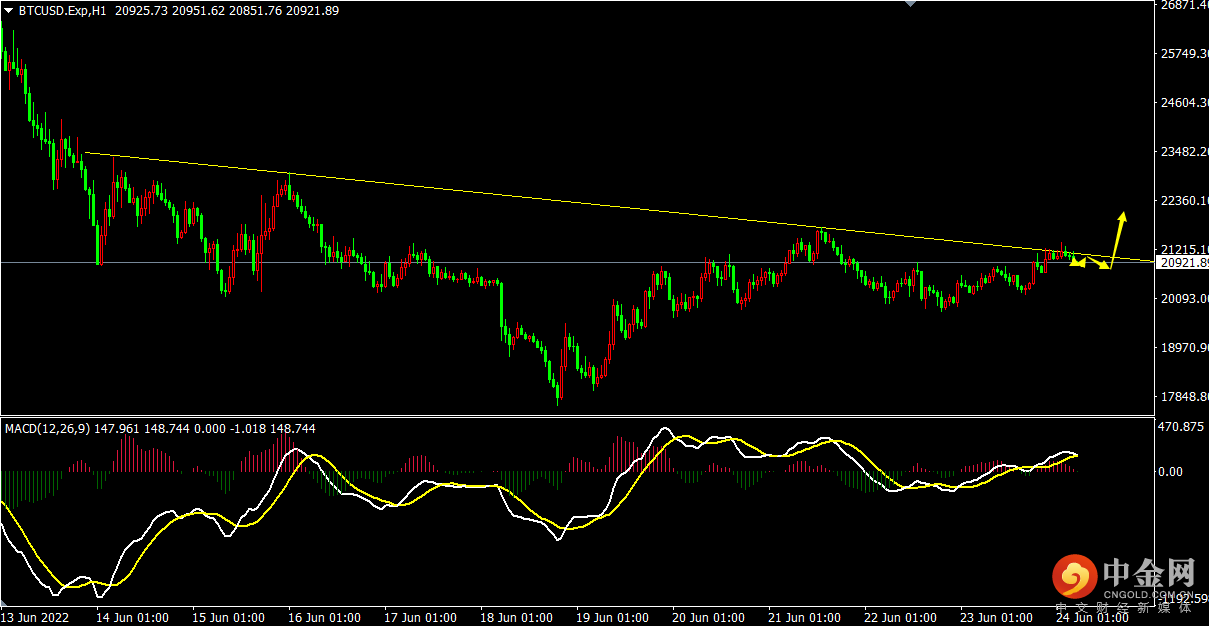Click the 23482 price scale label
This screenshot has width=1209, height=626.
[x=1182, y=152]
